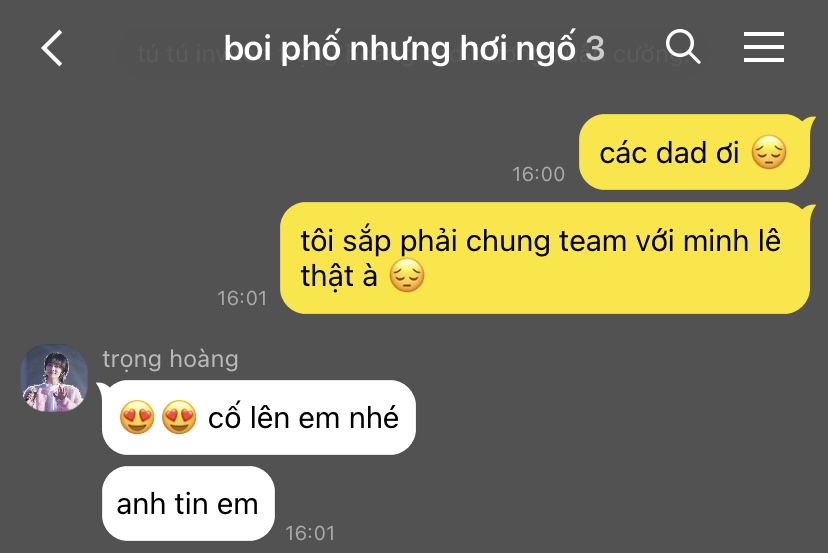
Task: Select the white bubble cố lên em nhé
Action: pyautogui.click(x=259, y=417)
